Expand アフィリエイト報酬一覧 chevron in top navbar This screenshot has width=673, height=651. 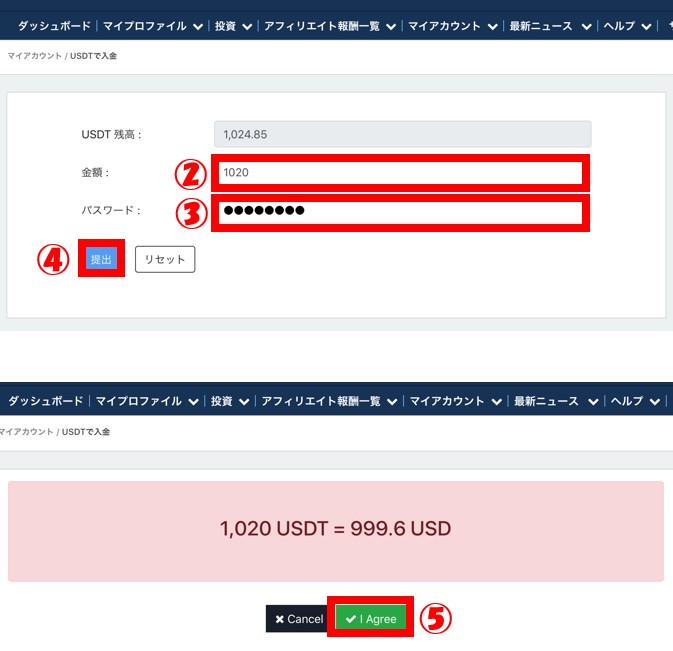(391, 27)
